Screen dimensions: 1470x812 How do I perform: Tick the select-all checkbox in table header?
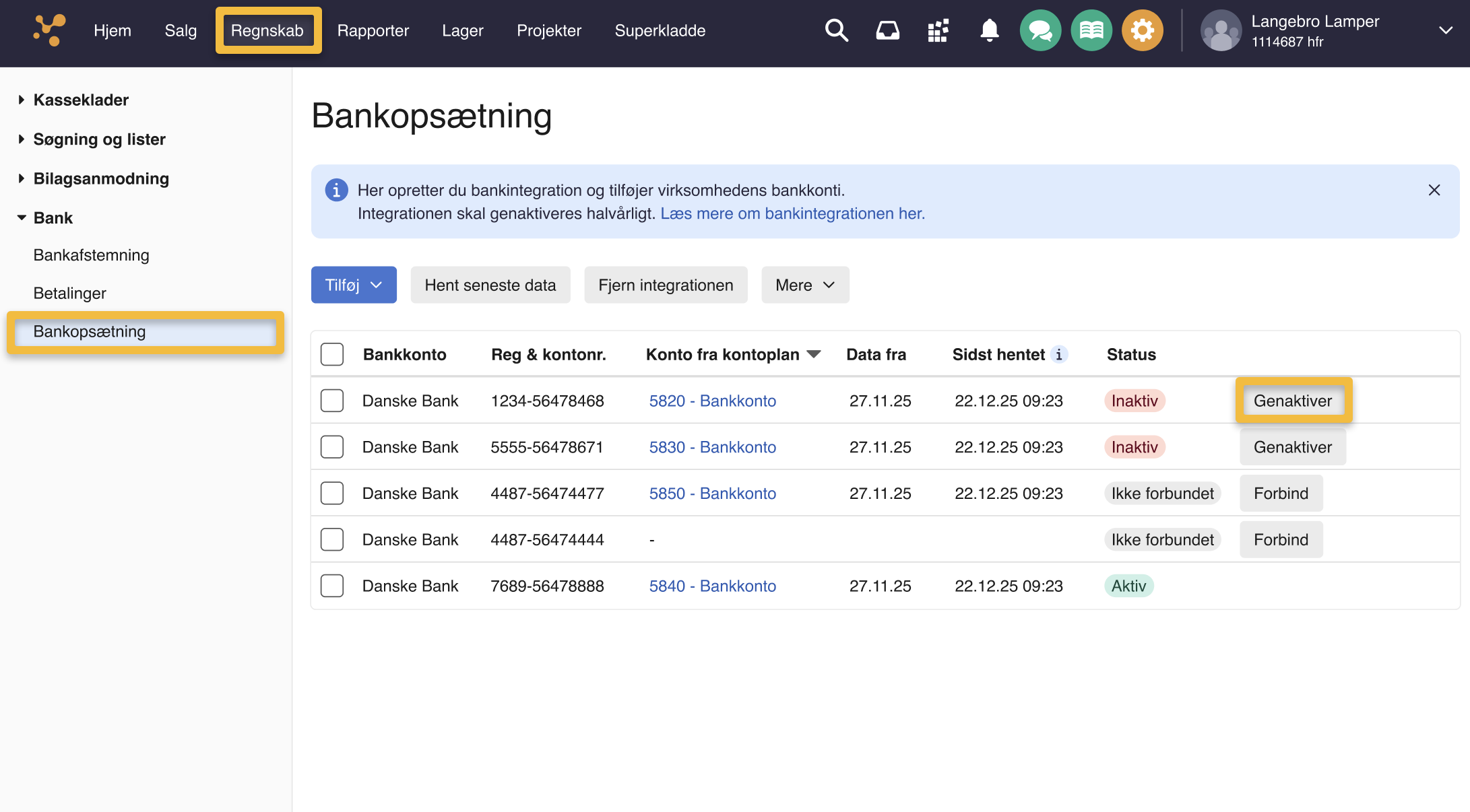[x=332, y=355]
